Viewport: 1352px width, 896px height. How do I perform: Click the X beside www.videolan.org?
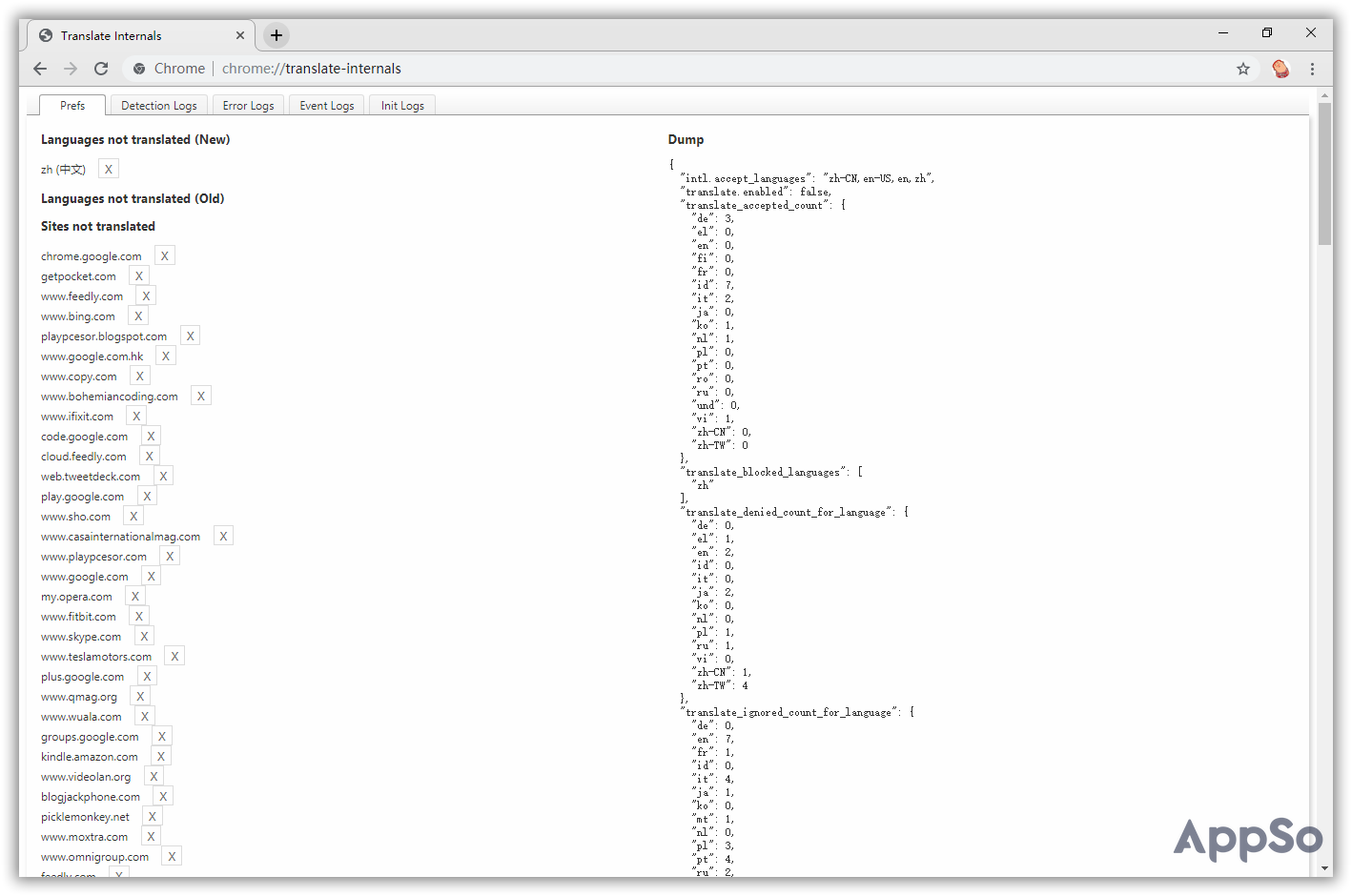tap(154, 777)
